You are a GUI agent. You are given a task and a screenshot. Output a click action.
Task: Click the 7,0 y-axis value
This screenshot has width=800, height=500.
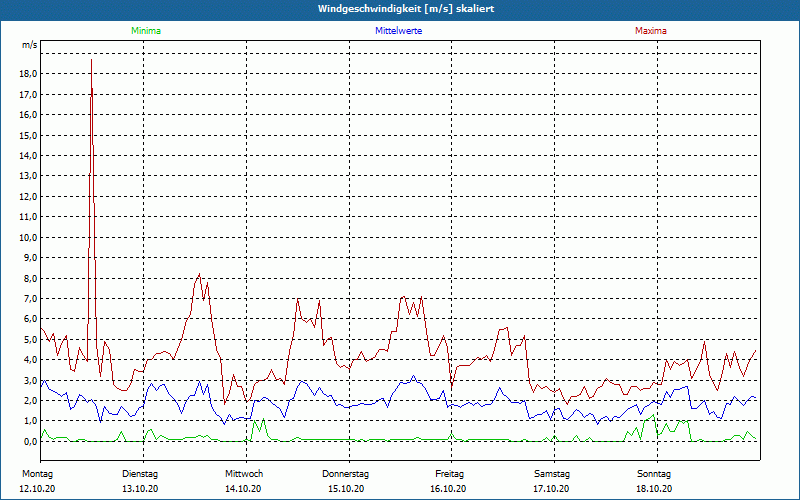click(x=30, y=298)
